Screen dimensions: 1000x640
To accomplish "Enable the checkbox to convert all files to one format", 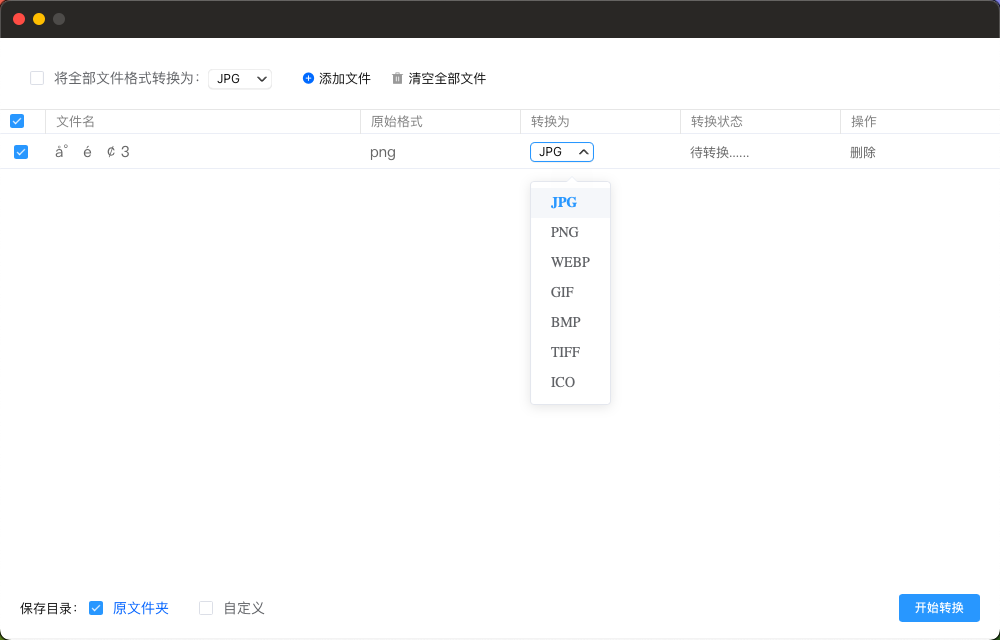I will pyautogui.click(x=36, y=76).
